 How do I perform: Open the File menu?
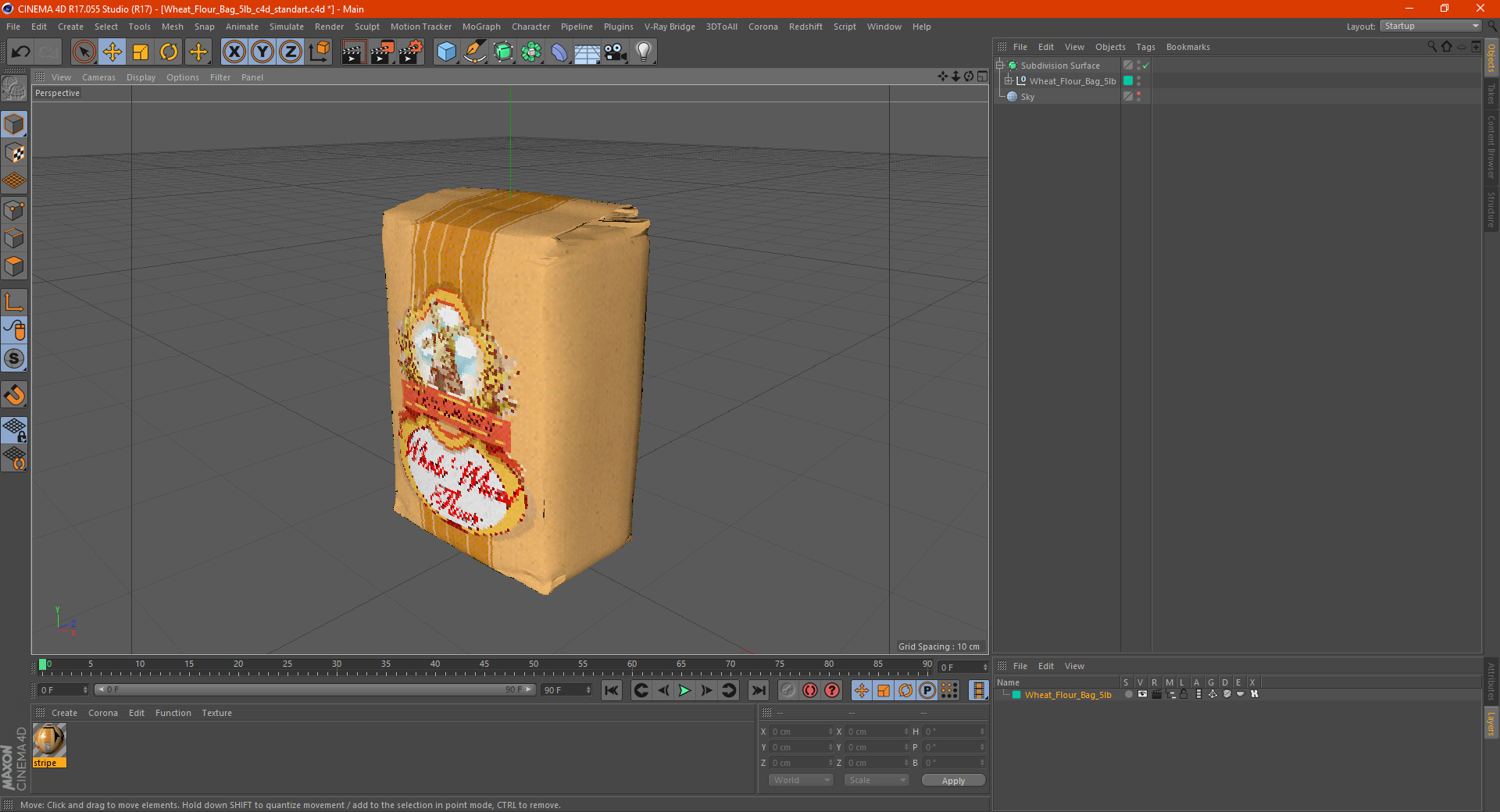(x=13, y=27)
